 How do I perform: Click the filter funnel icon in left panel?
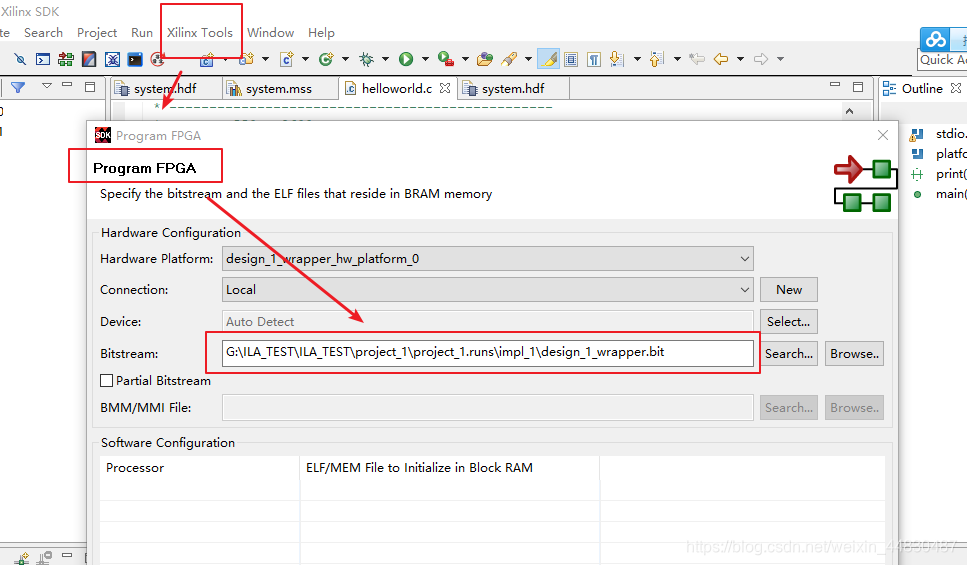click(x=18, y=88)
